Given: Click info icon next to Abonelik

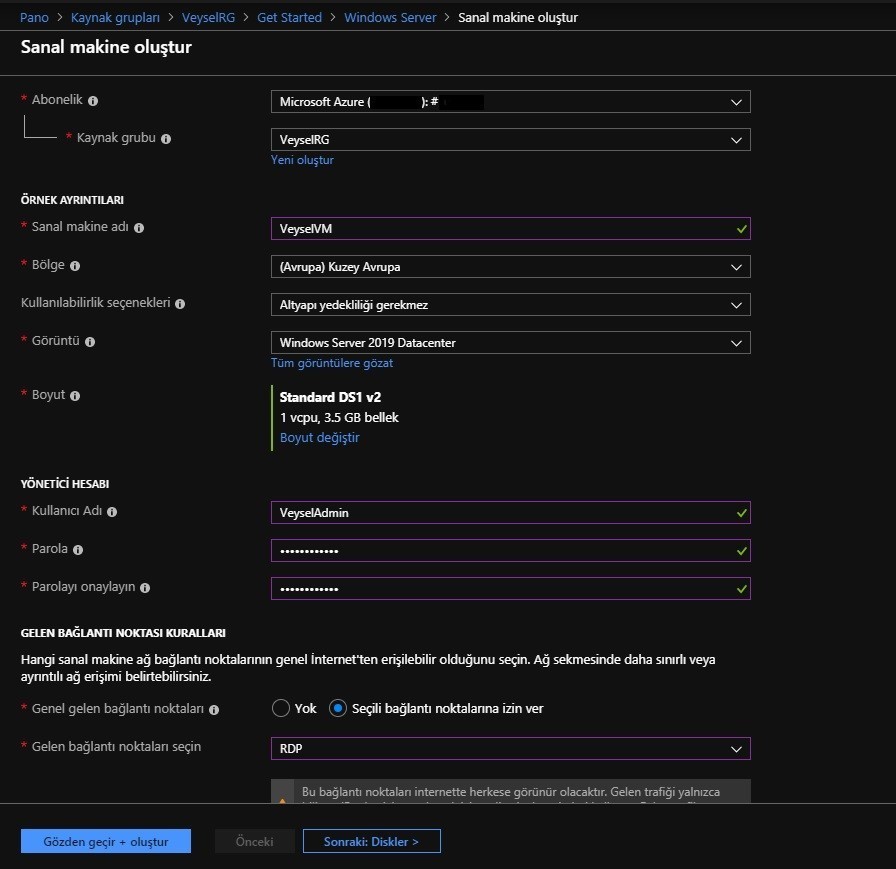Looking at the screenshot, I should [x=93, y=101].
